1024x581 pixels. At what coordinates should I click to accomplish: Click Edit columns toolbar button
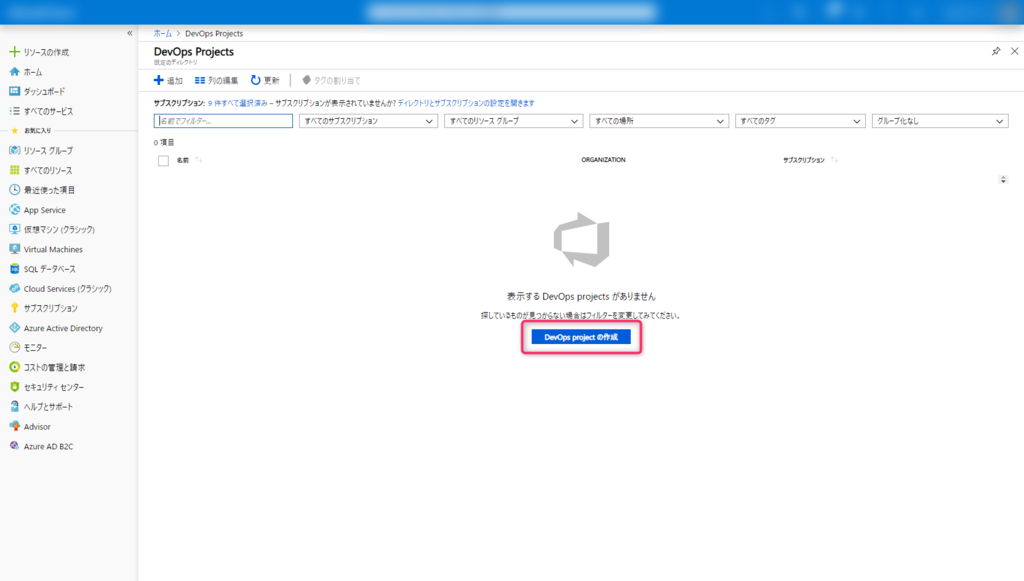tap(216, 80)
